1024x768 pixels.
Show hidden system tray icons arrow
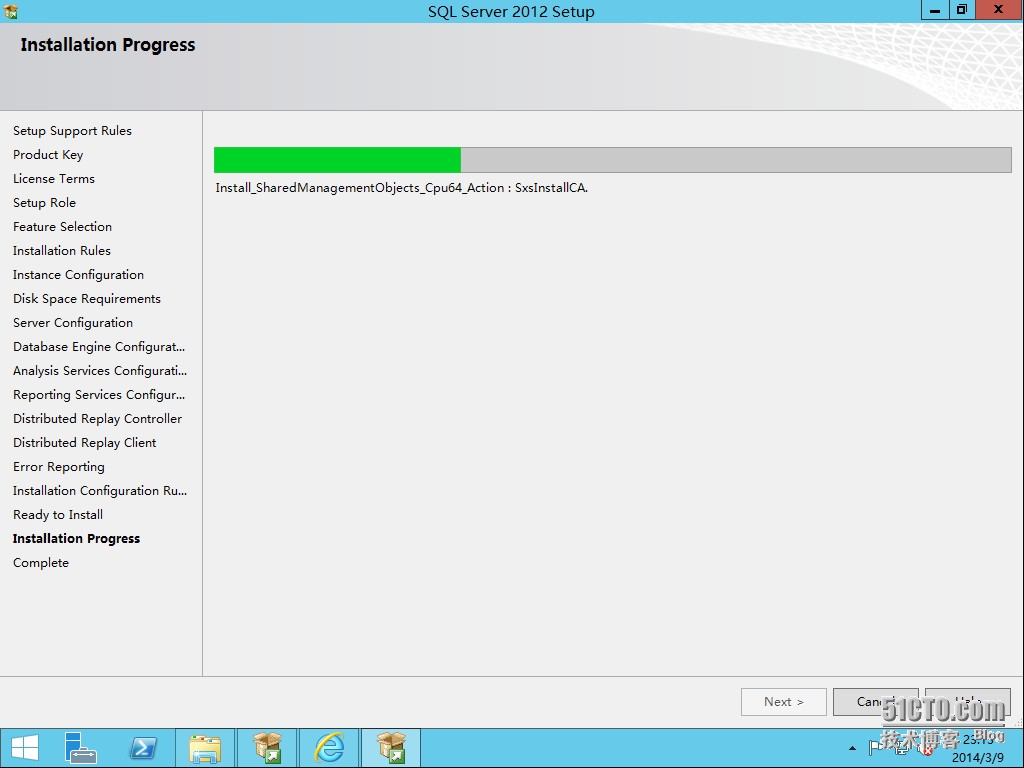click(x=852, y=748)
